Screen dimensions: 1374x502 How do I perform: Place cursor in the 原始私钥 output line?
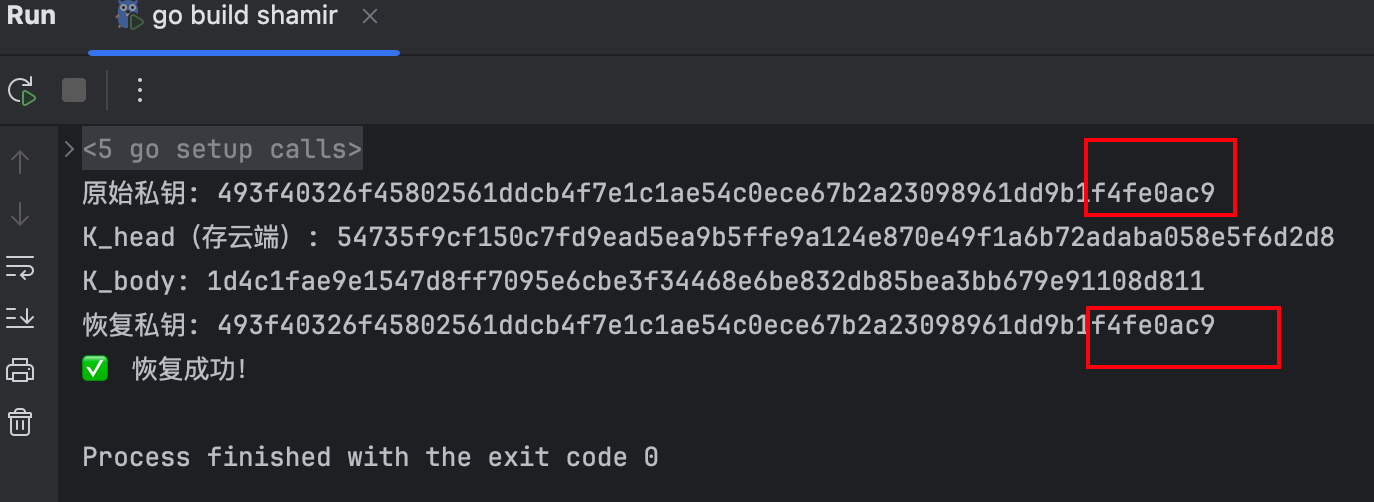click(648, 193)
